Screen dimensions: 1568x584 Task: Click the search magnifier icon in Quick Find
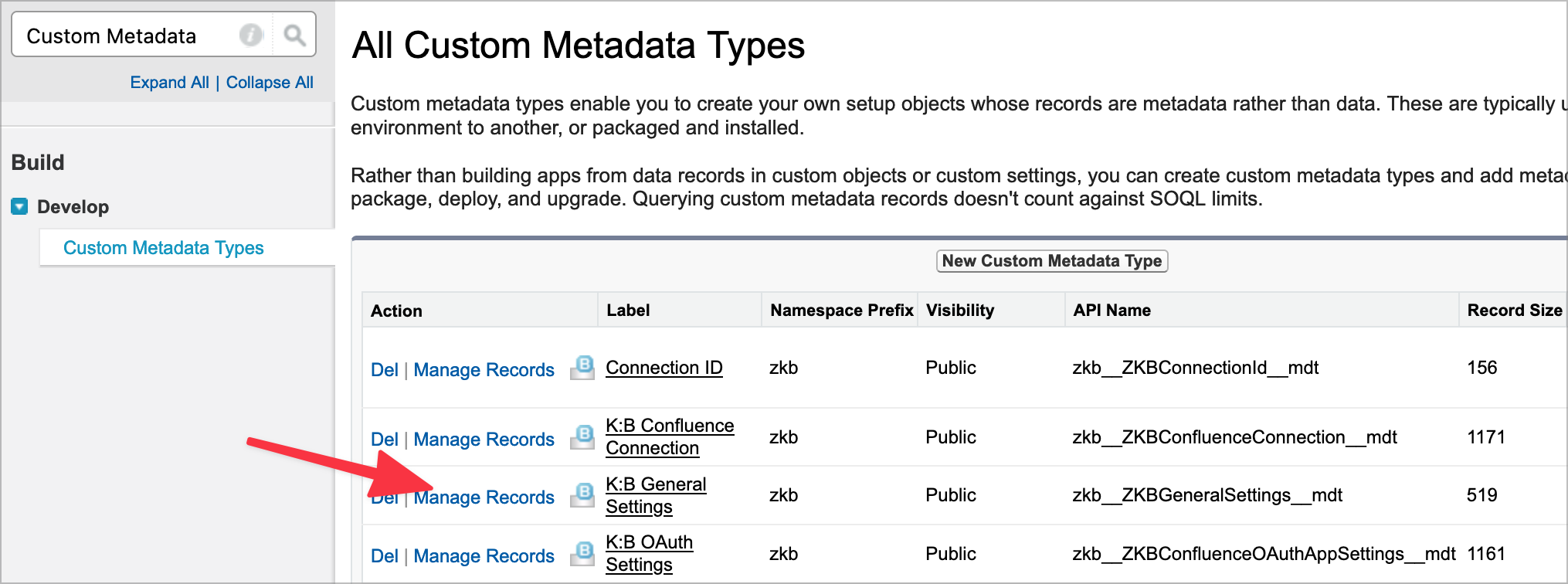point(294,36)
